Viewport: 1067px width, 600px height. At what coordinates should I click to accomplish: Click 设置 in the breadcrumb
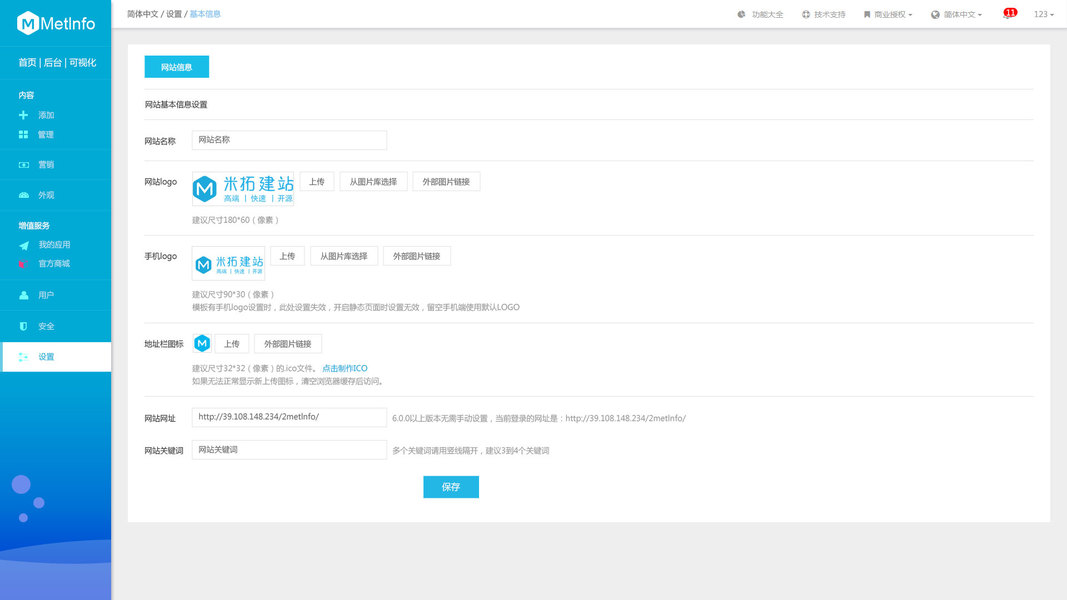tap(174, 14)
